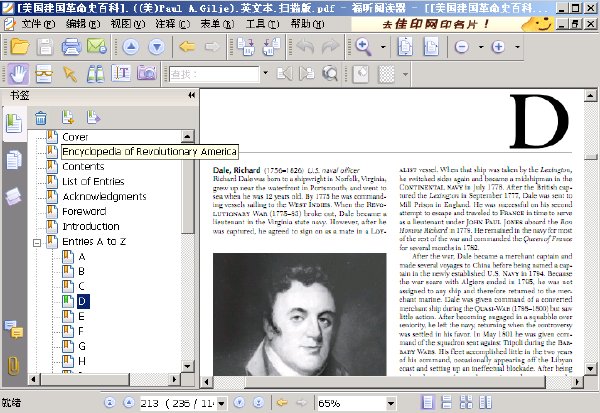Open the 帮助(H) menu
The width and height of the screenshot is (600, 413).
pyautogui.click(x=307, y=24)
